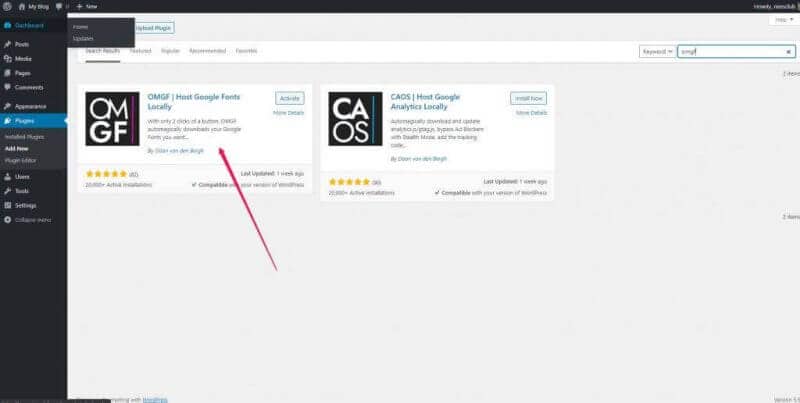This screenshot has height=403, width=800.
Task: Open the Tools wrench icon
Action: [7, 191]
